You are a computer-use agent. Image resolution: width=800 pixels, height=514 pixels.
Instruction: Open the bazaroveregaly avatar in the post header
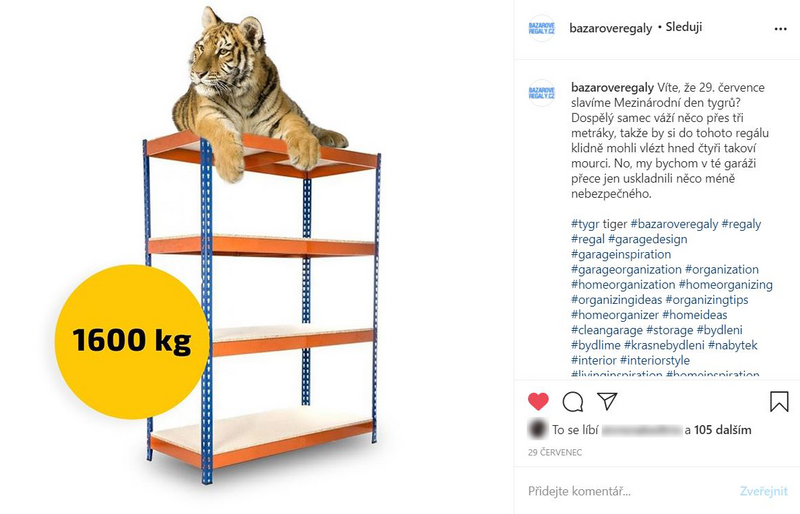click(x=541, y=28)
